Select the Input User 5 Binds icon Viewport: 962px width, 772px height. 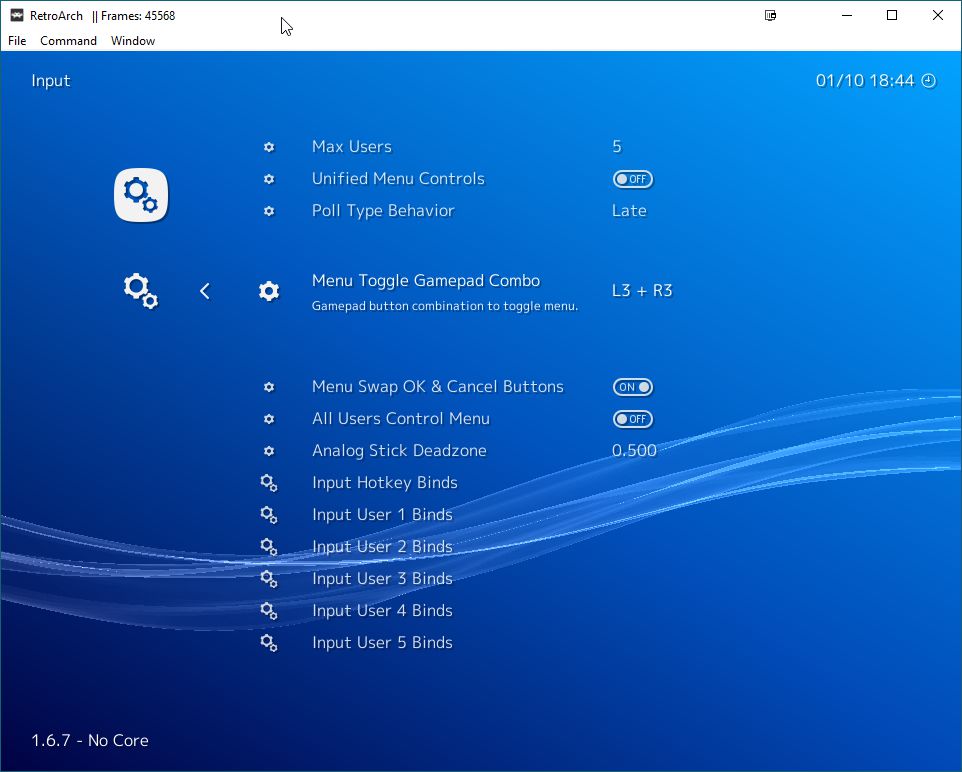[x=268, y=643]
